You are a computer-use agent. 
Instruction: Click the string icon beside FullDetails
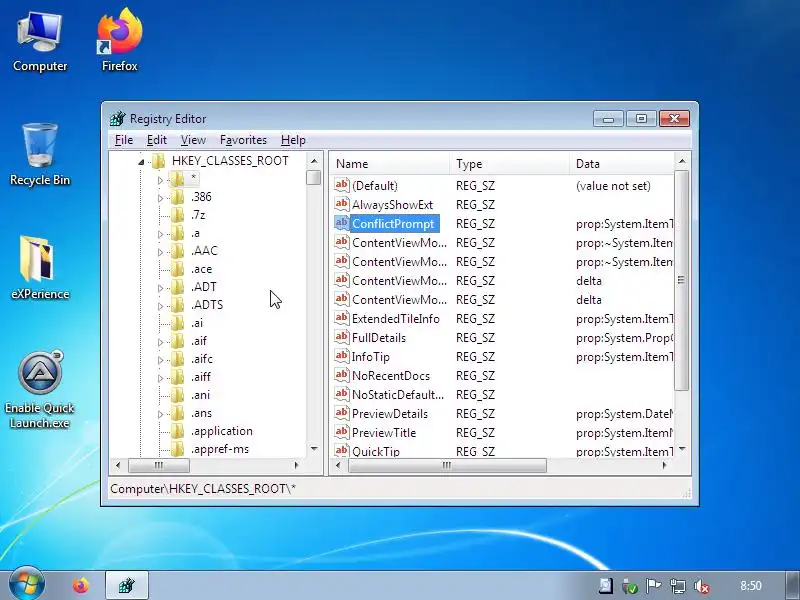point(341,337)
